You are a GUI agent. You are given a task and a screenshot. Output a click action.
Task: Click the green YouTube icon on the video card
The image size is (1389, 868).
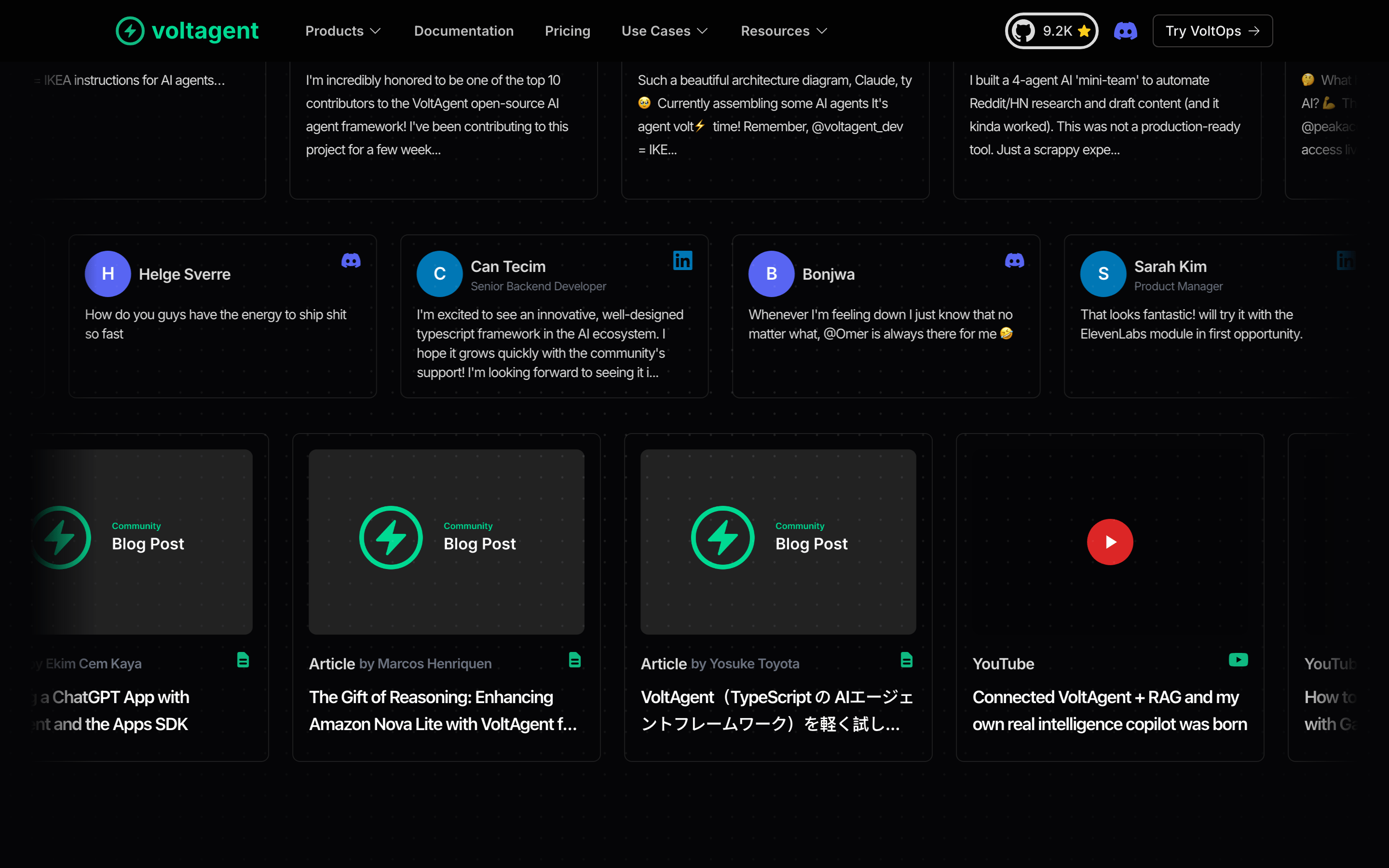(x=1238, y=660)
